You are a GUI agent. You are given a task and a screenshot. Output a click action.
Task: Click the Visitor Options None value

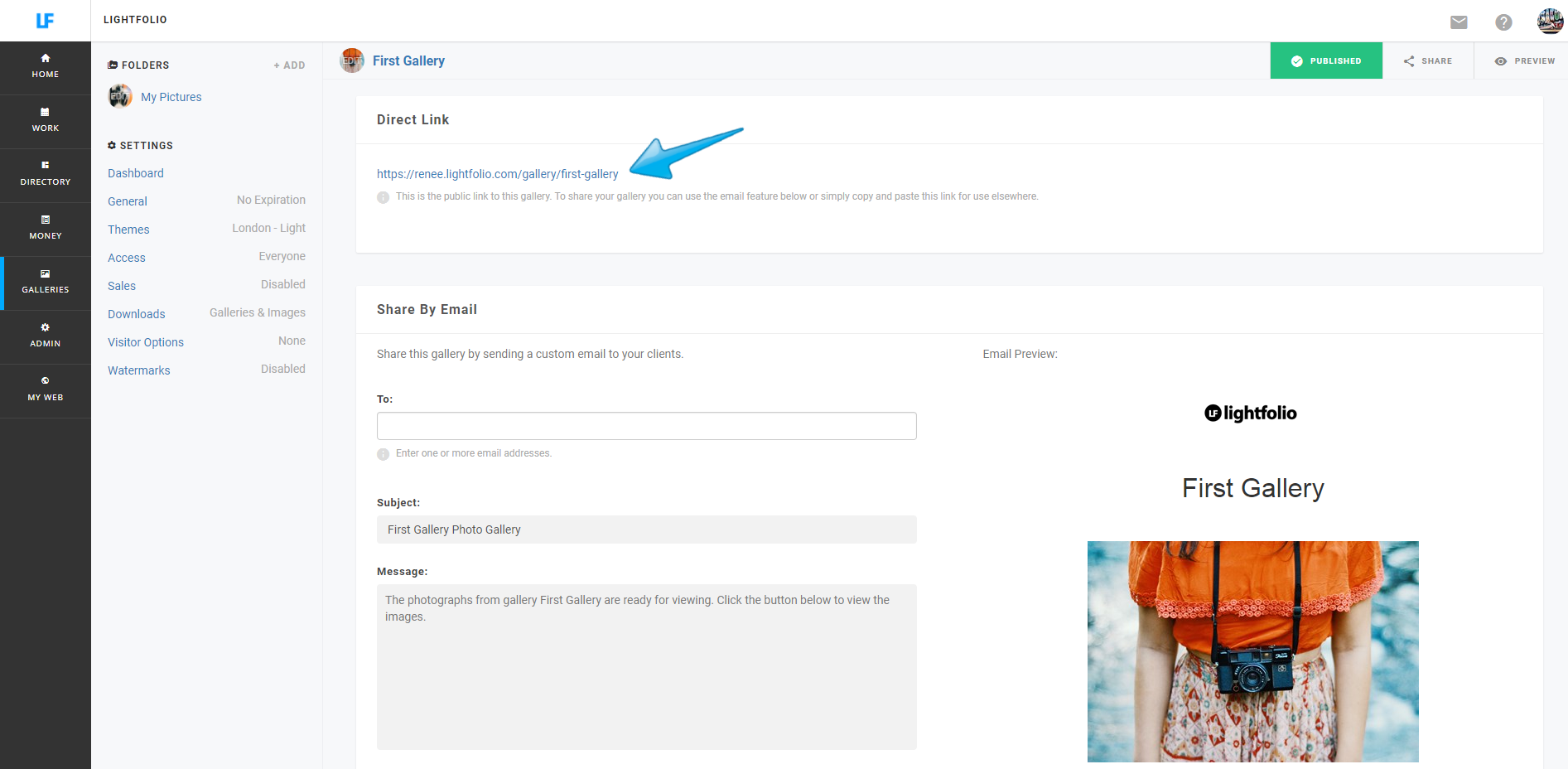(292, 341)
